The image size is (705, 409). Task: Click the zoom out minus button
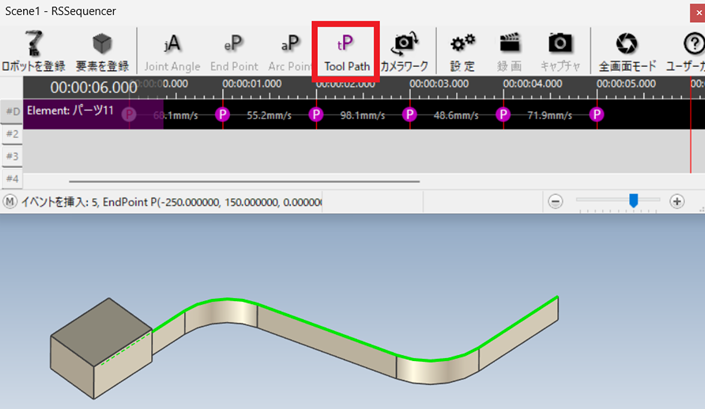tap(555, 201)
